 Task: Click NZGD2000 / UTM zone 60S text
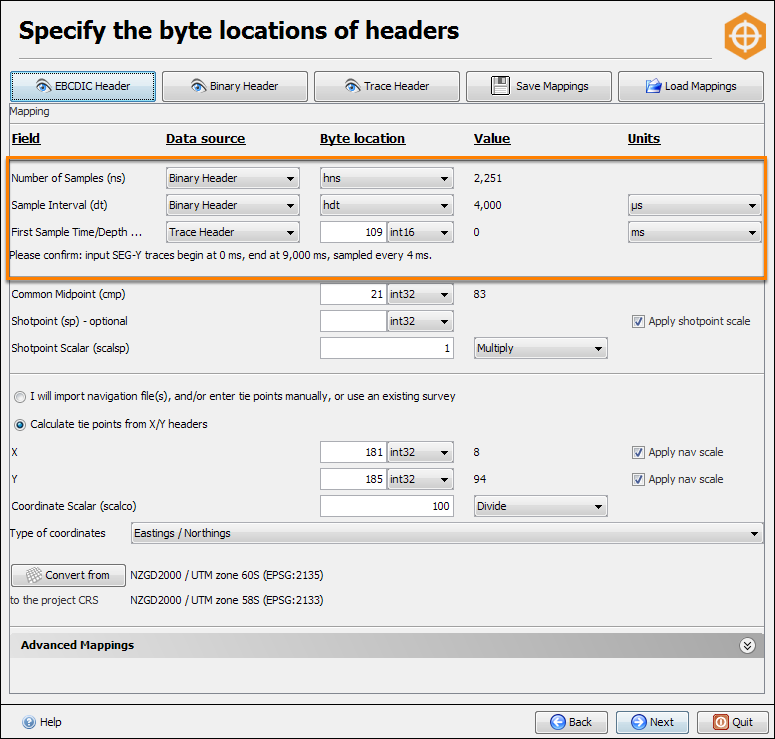227,575
